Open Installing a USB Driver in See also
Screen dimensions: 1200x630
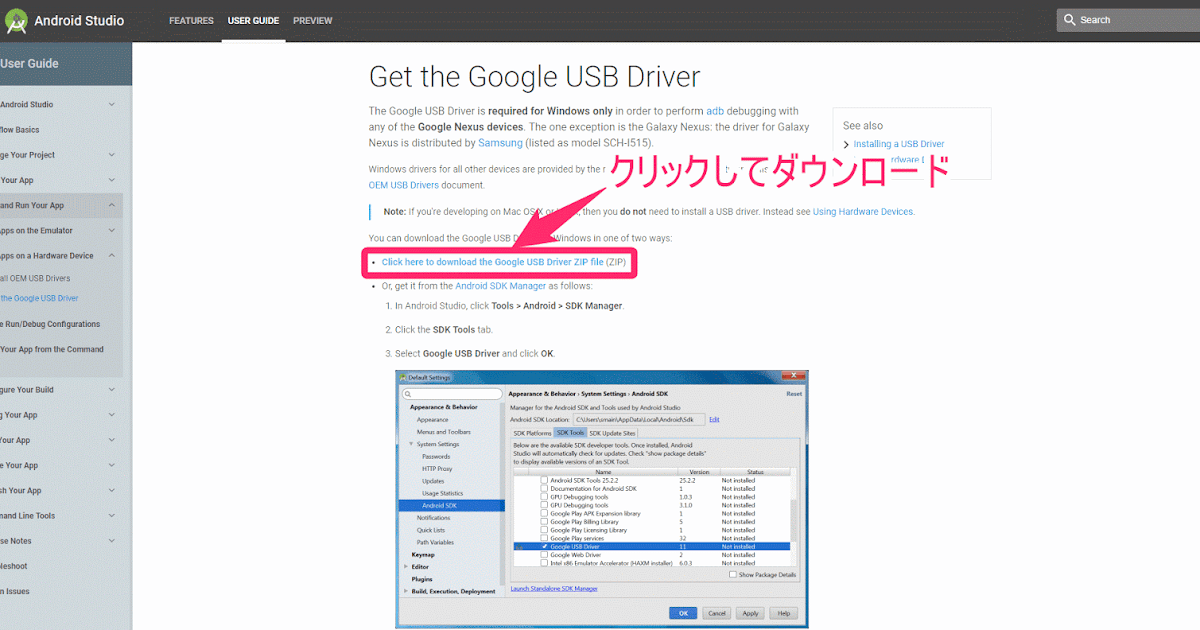(899, 144)
